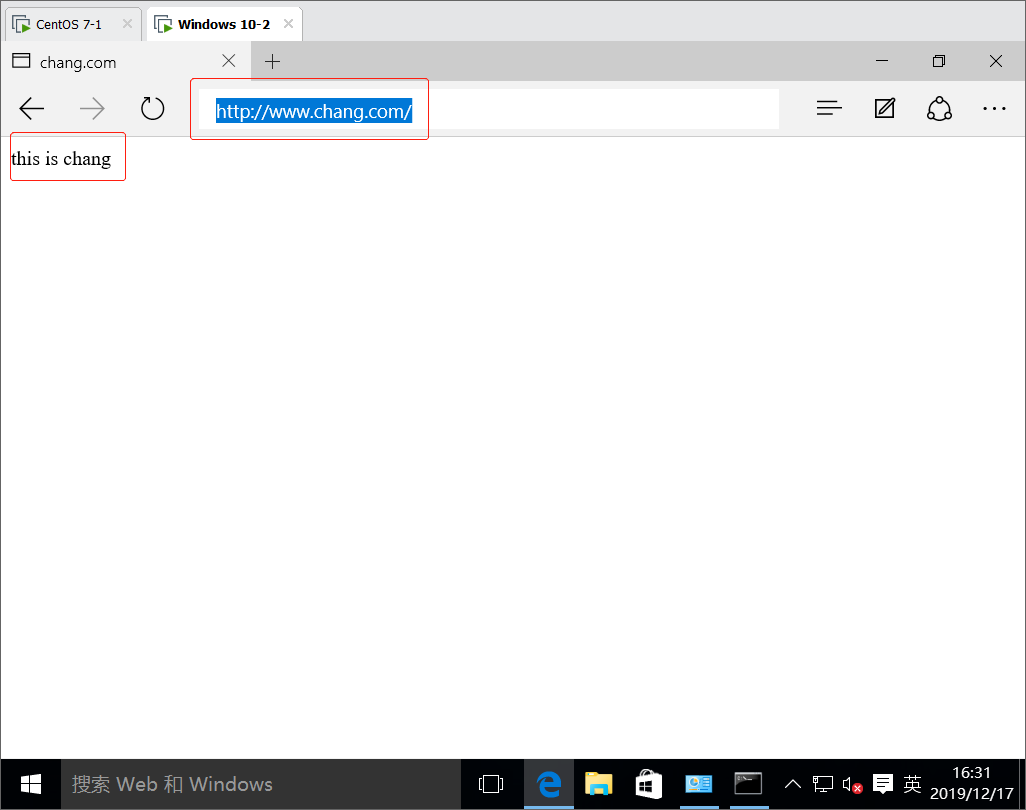This screenshot has height=810, width=1026.
Task: Open the Hub reading list icon
Action: point(829,109)
